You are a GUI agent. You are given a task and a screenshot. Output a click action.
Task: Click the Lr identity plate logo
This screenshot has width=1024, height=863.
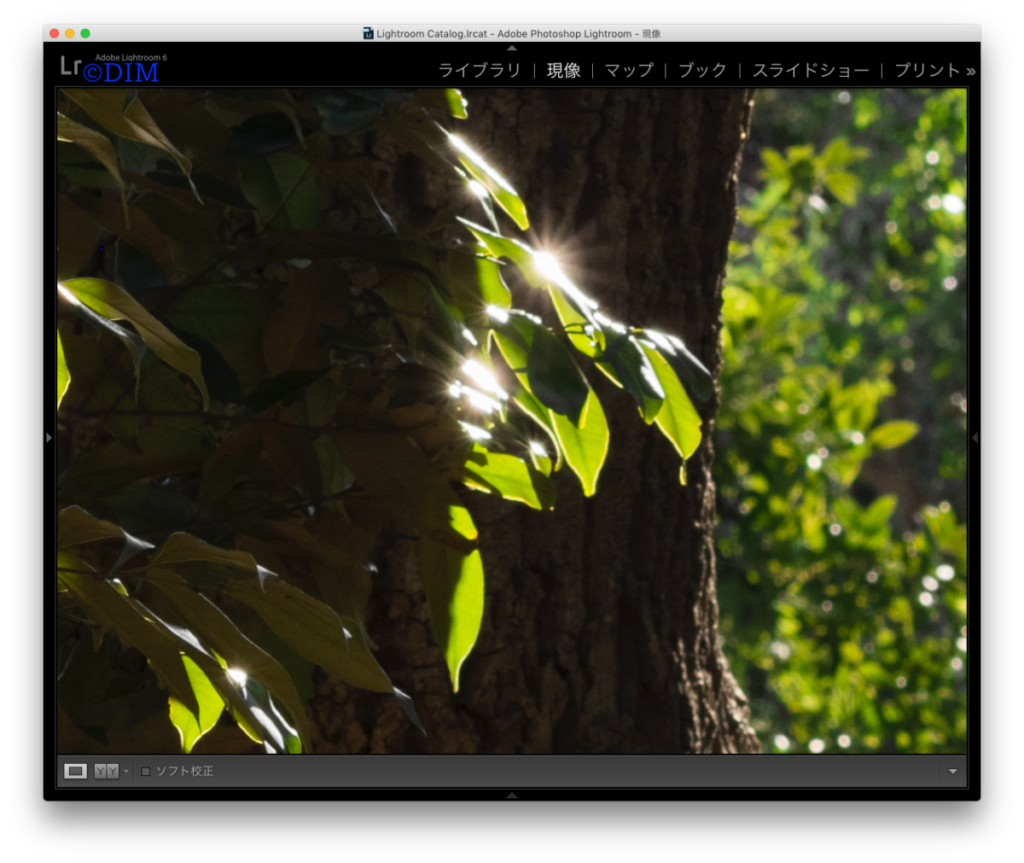(x=71, y=65)
